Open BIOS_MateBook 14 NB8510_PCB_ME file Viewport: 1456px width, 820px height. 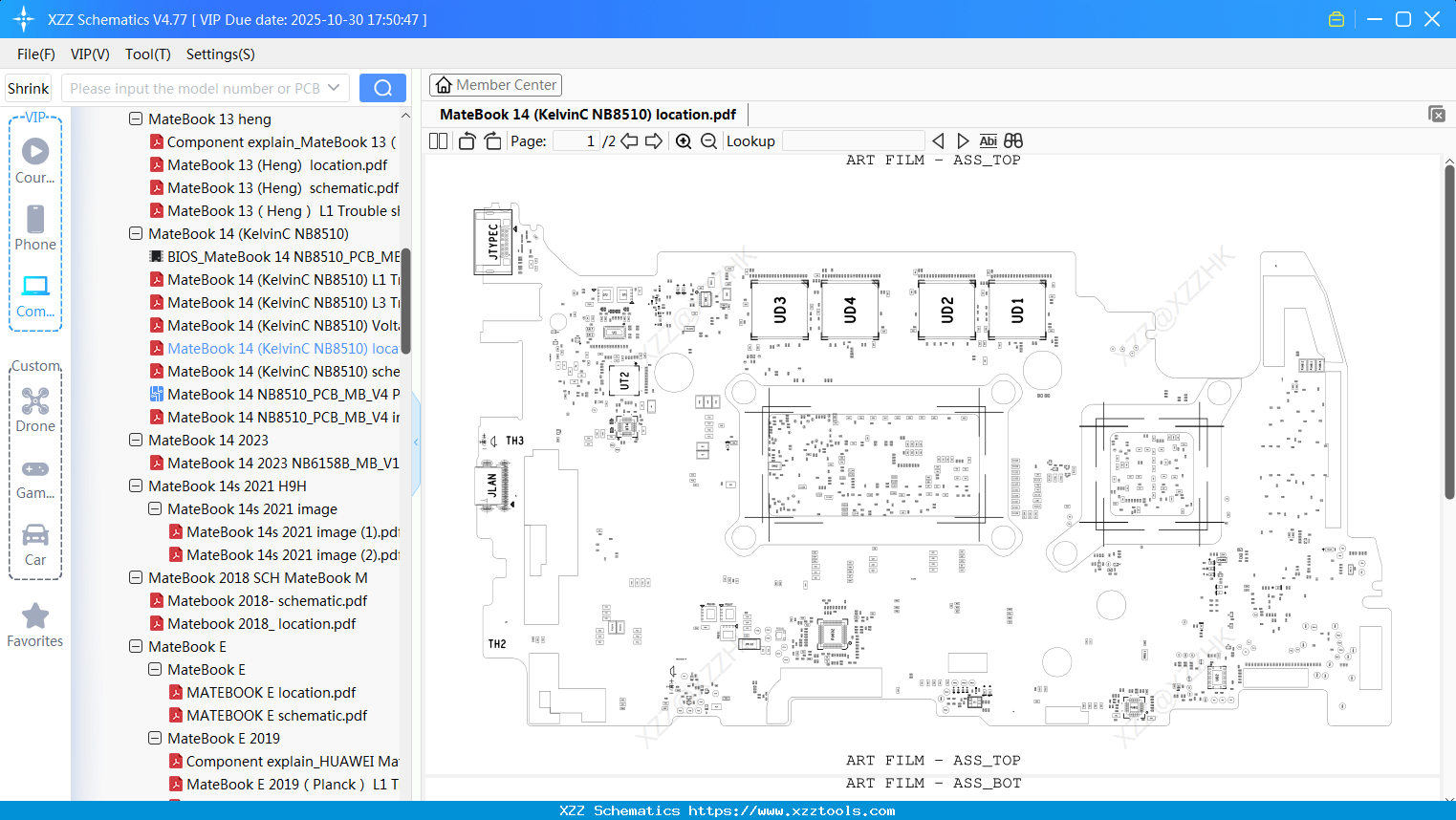pos(275,256)
